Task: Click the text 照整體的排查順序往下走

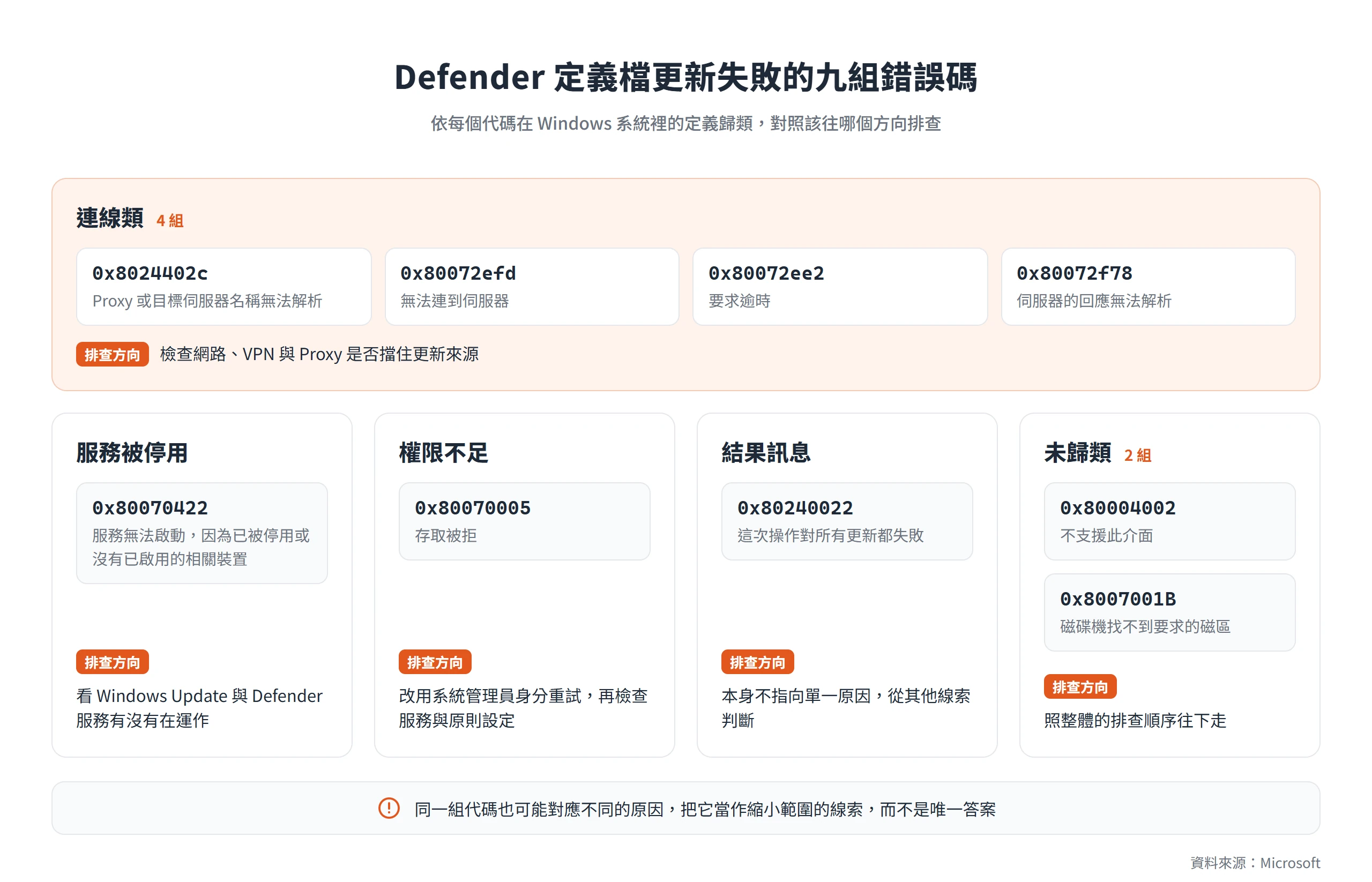Action: (x=1135, y=720)
